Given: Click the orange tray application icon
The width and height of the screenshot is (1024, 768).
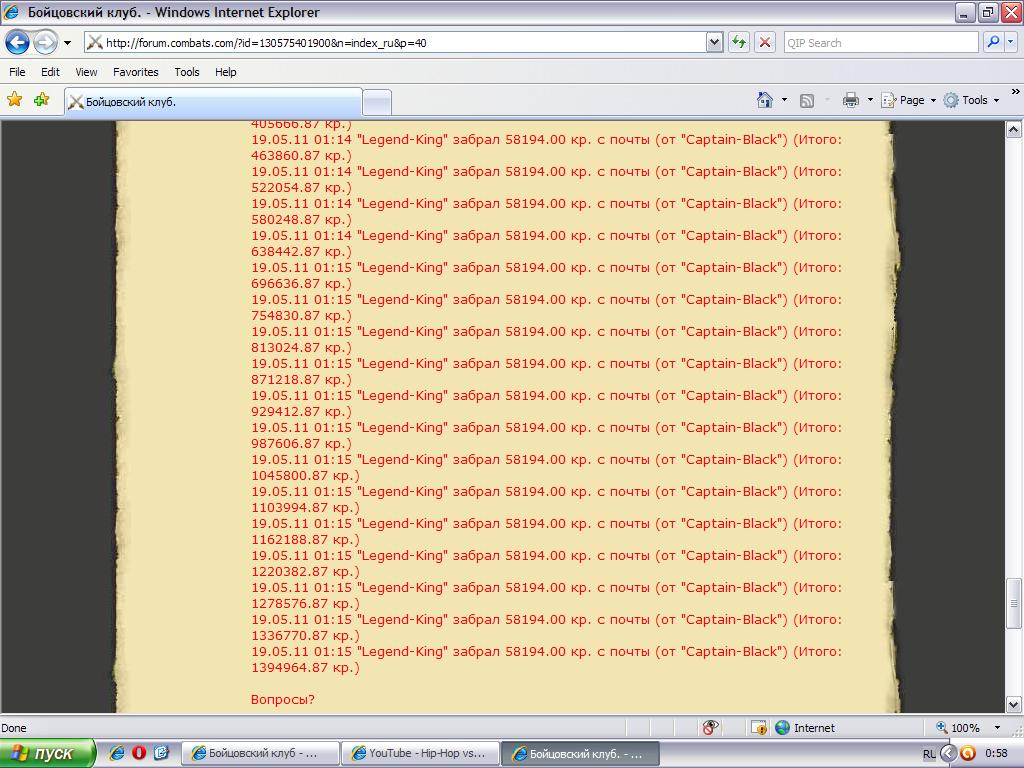Looking at the screenshot, I should (x=968, y=753).
